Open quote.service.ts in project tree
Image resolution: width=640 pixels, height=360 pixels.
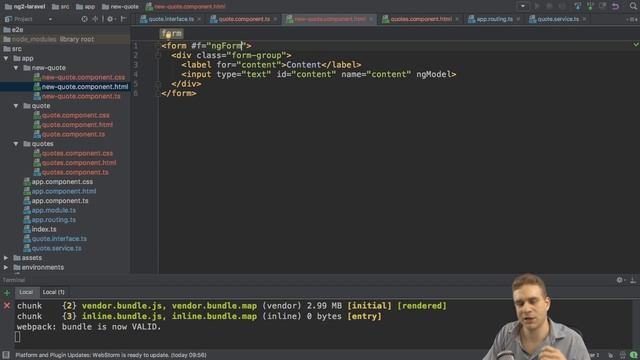pyautogui.click(x=56, y=249)
